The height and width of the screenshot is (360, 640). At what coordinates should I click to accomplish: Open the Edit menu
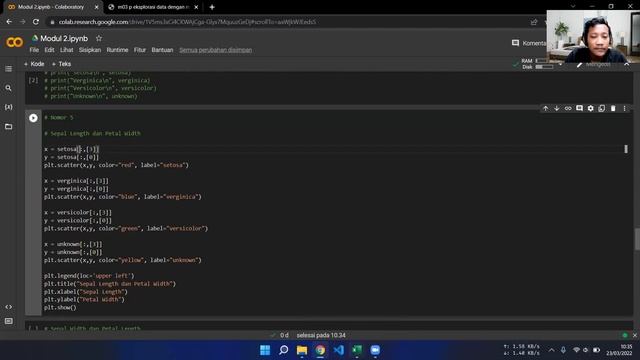pos(49,50)
